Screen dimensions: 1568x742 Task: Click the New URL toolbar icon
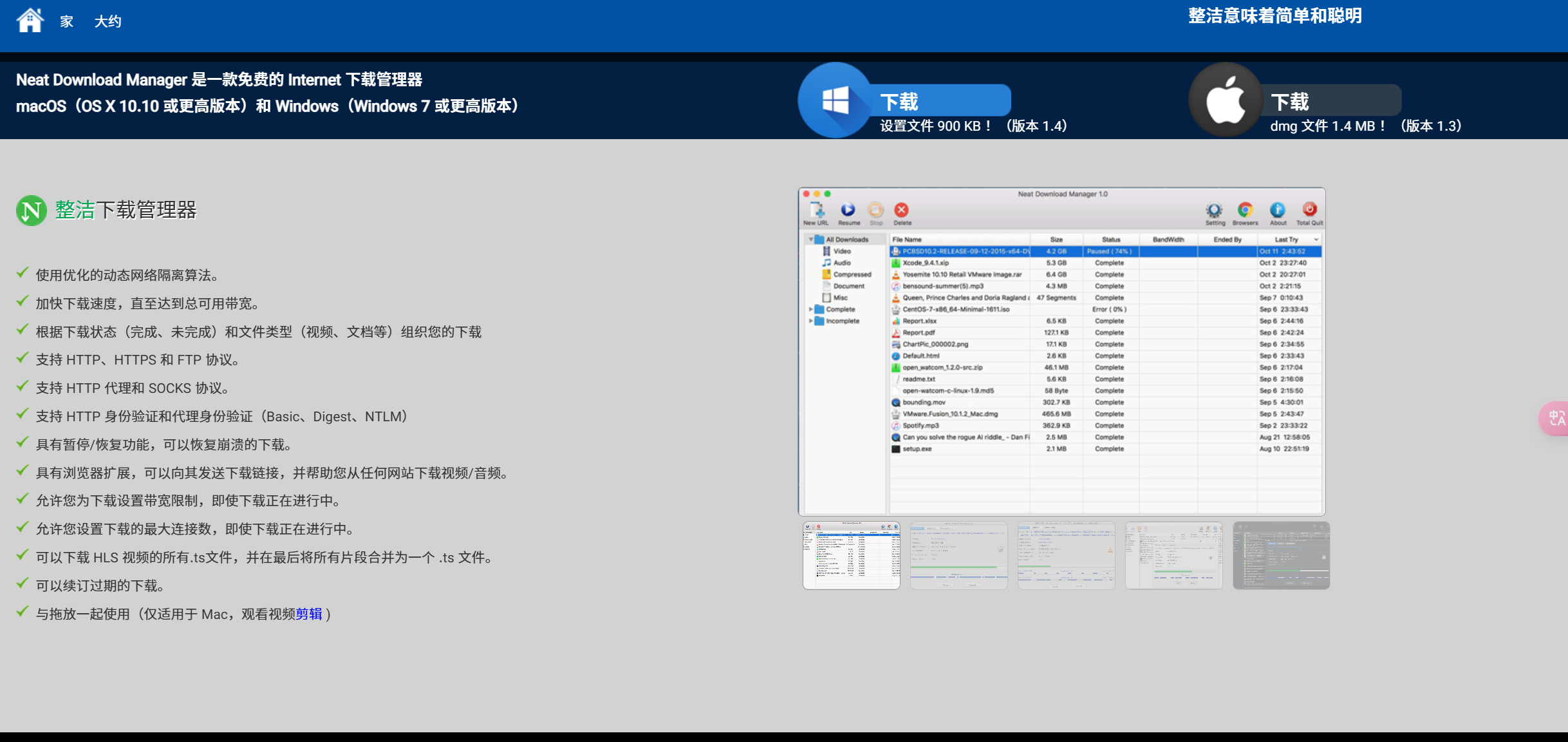[816, 211]
